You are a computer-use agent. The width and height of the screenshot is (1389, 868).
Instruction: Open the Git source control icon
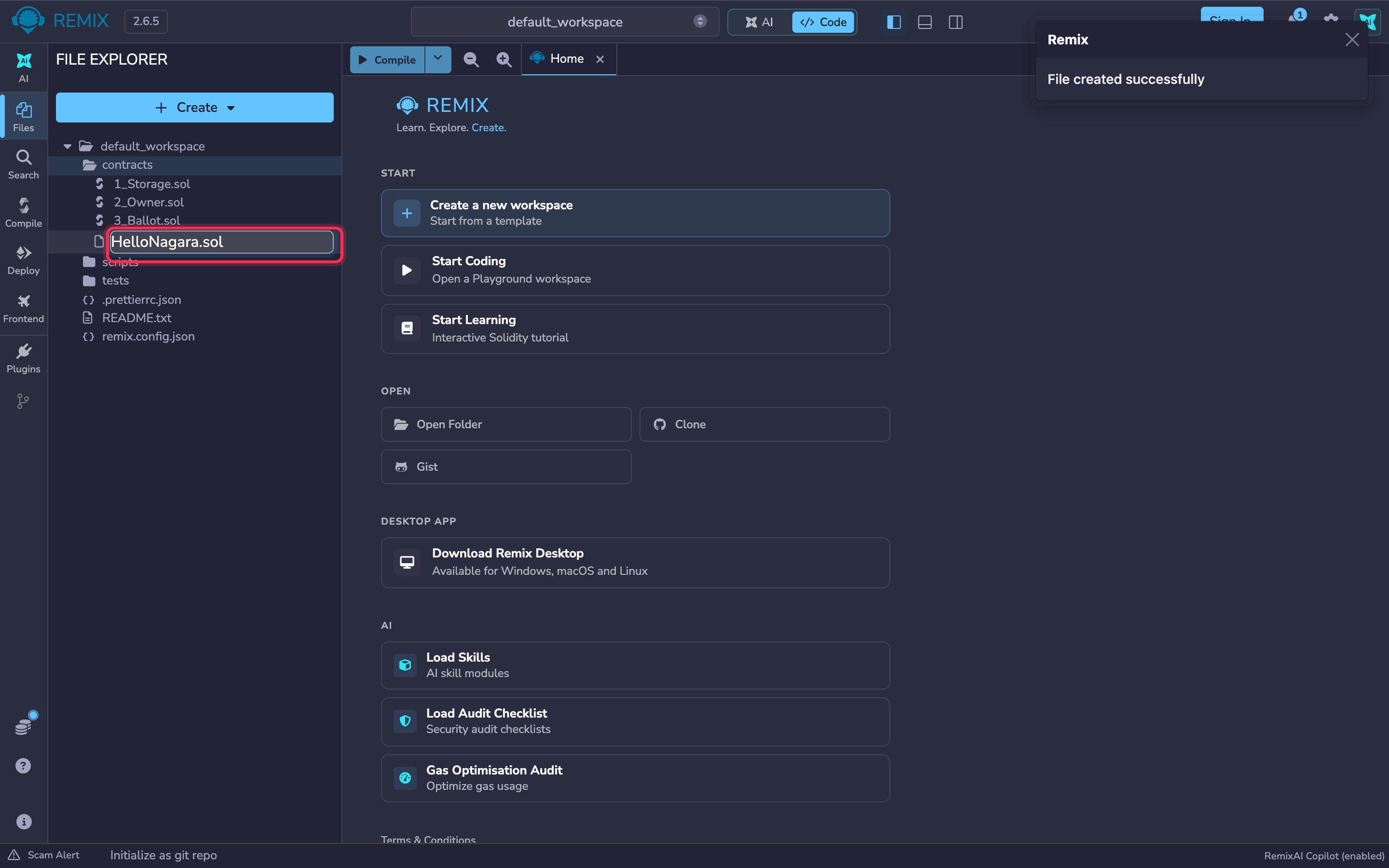[24, 401]
